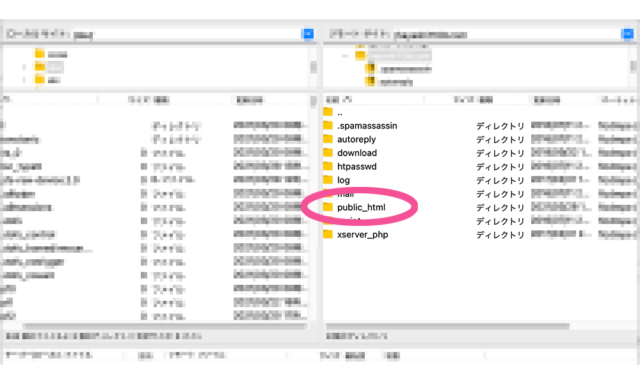This screenshot has width=640, height=384.
Task: Open remote site path dropdown
Action: (x=627, y=34)
